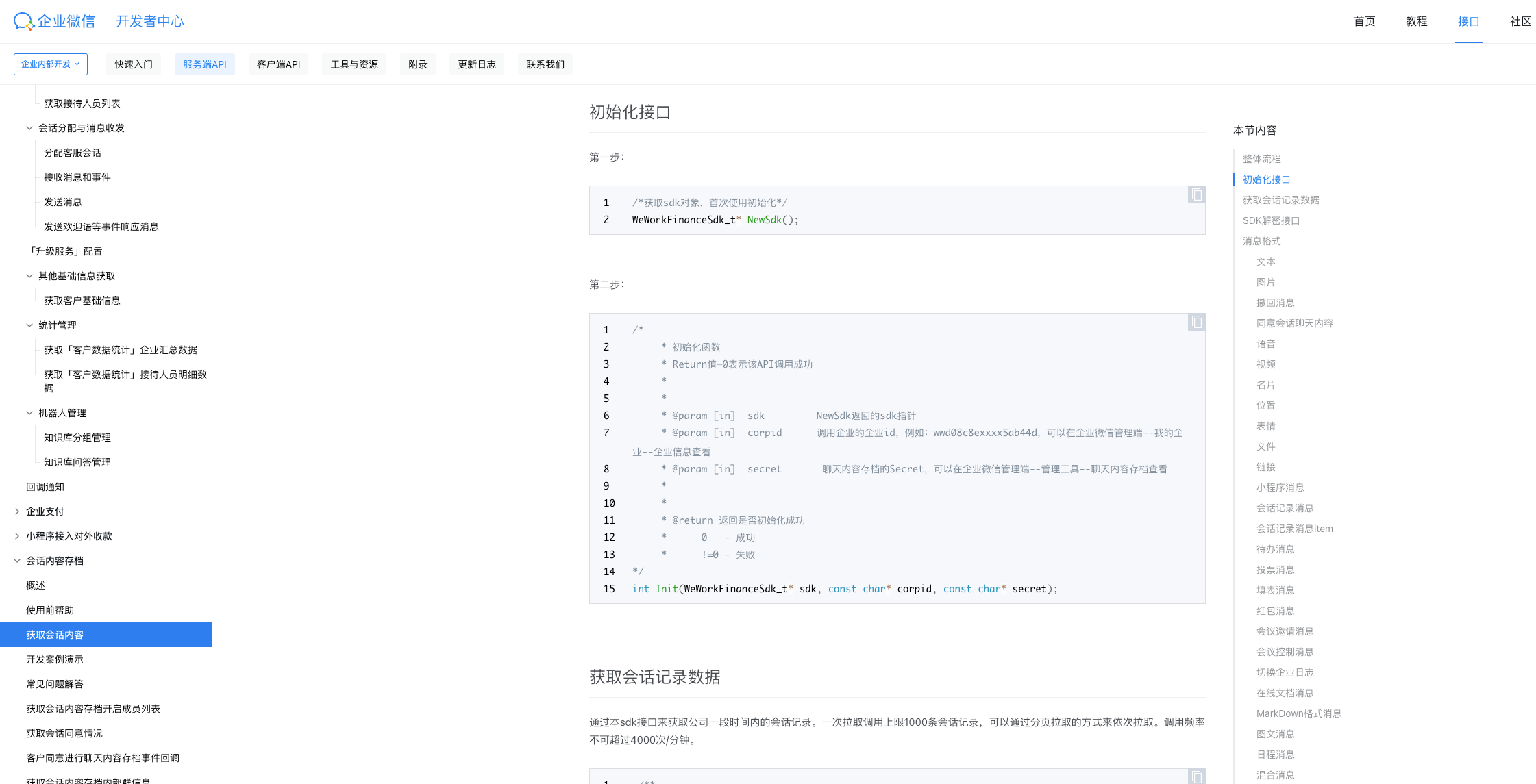
Task: Jump to SDK解密接口 in the outline
Action: pos(1271,220)
